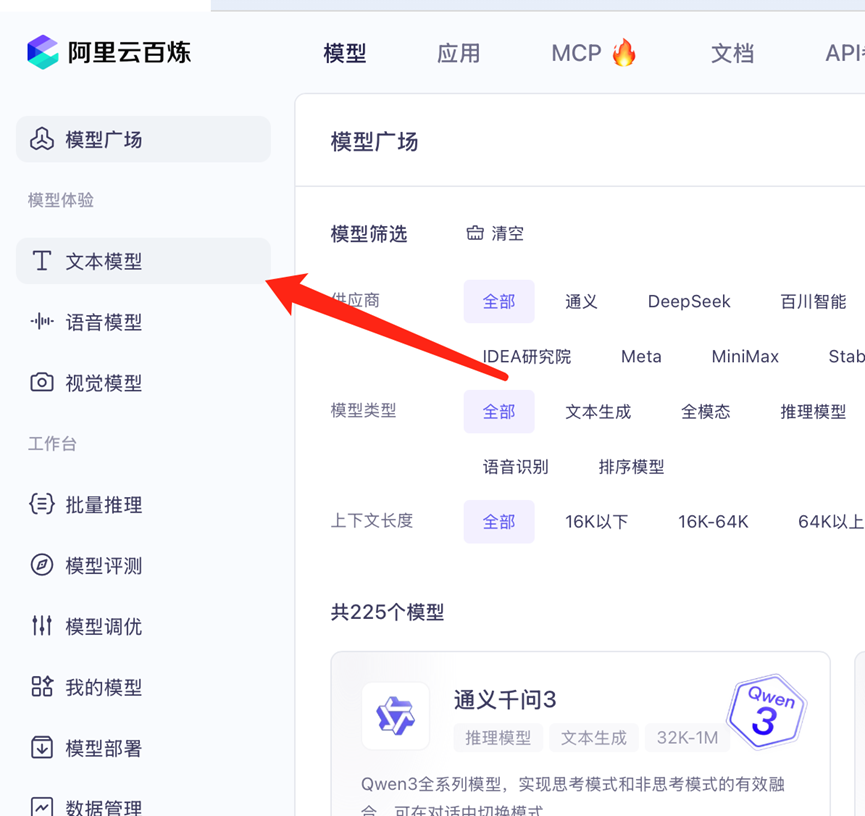This screenshot has width=865, height=816.
Task: Click 清空 to clear filters
Action: pyautogui.click(x=495, y=233)
